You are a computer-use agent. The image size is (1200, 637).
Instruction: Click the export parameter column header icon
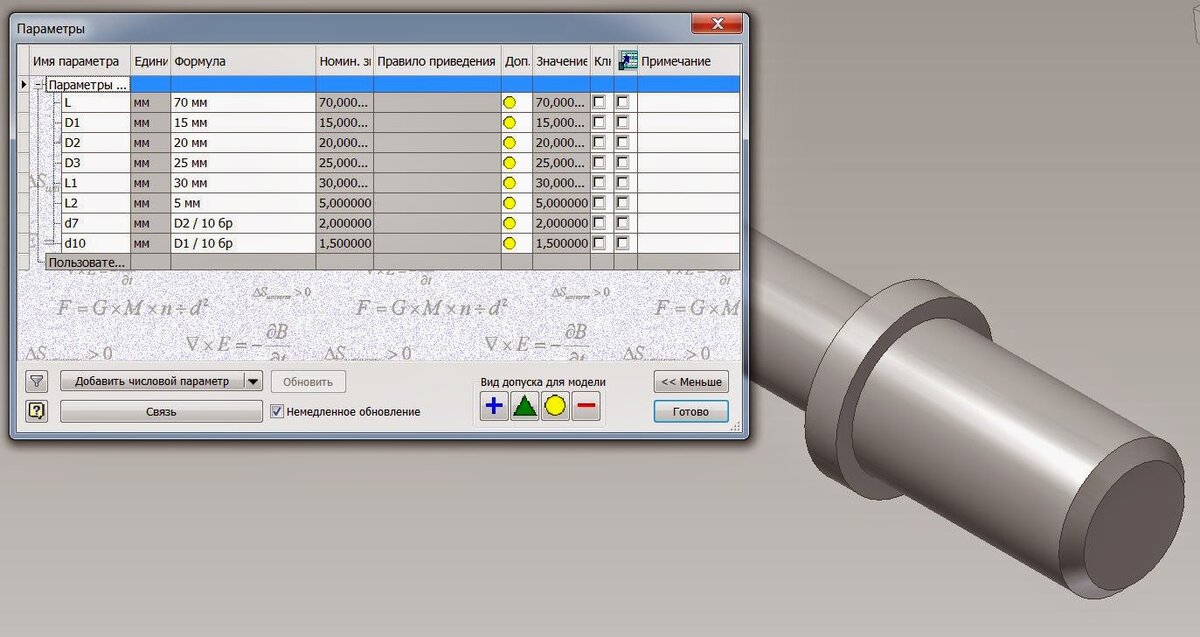[627, 61]
